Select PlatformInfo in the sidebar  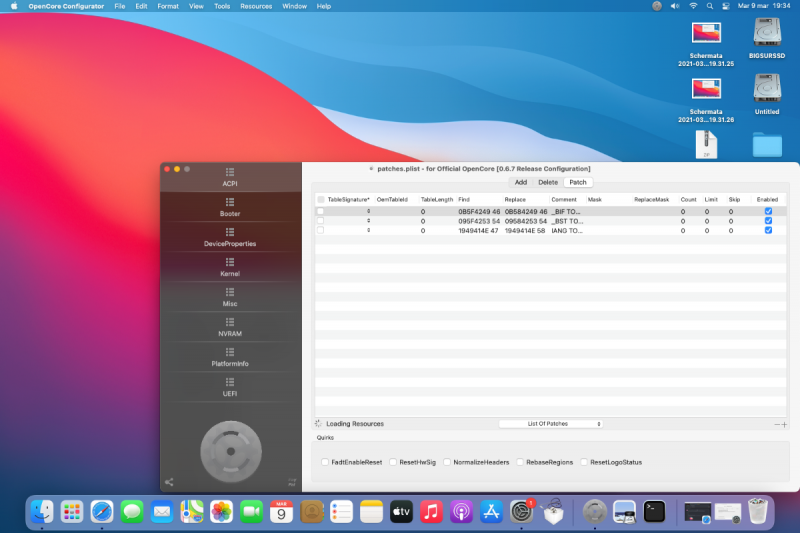(230, 357)
